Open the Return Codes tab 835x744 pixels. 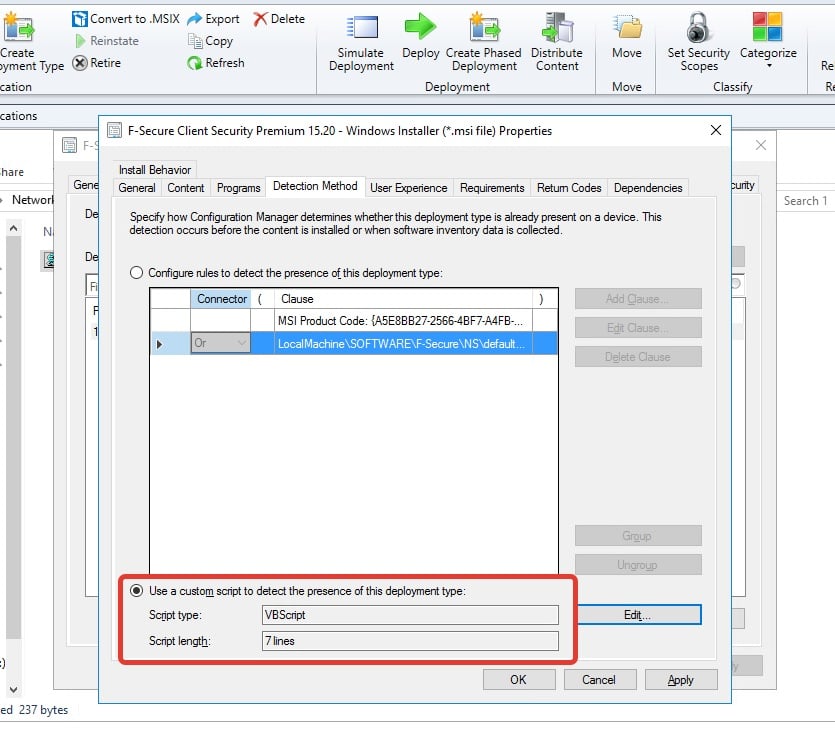(569, 187)
